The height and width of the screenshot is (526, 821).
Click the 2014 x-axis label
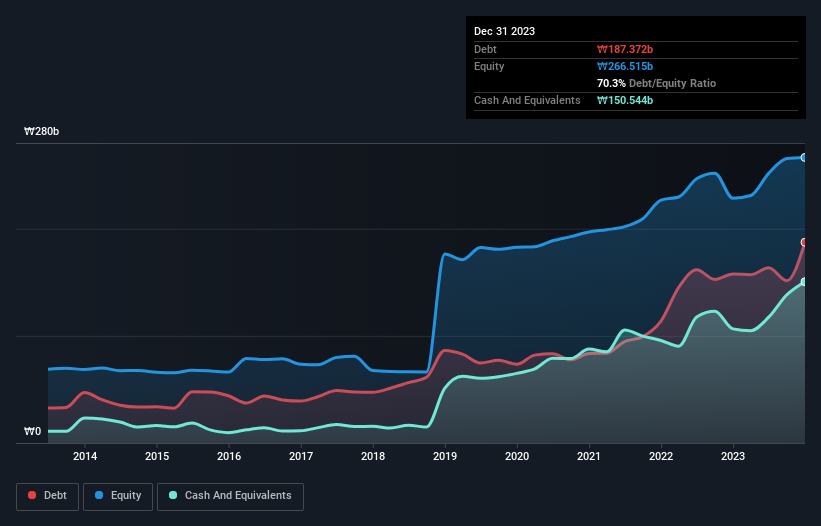tap(85, 456)
